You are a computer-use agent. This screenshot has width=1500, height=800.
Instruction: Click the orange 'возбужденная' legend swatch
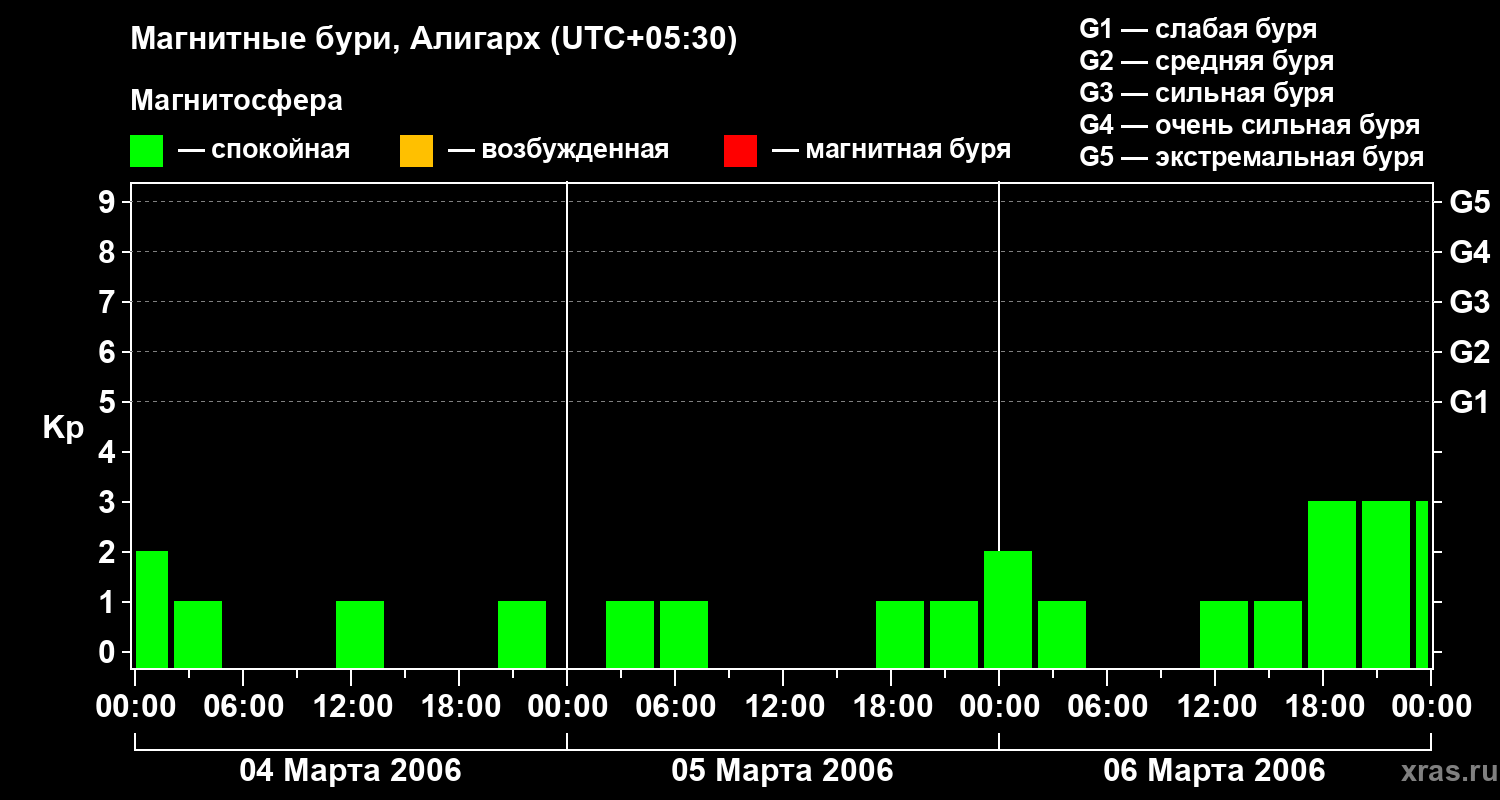[416, 151]
